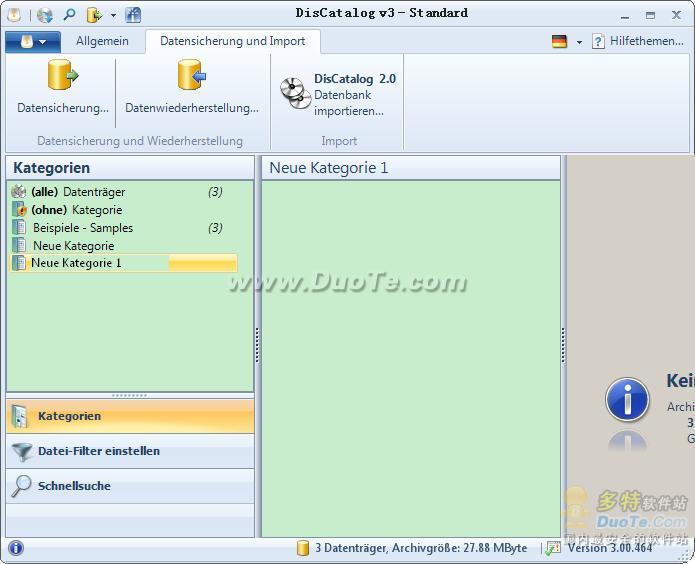Click the funnel icon for Datei-Filter

[21, 452]
